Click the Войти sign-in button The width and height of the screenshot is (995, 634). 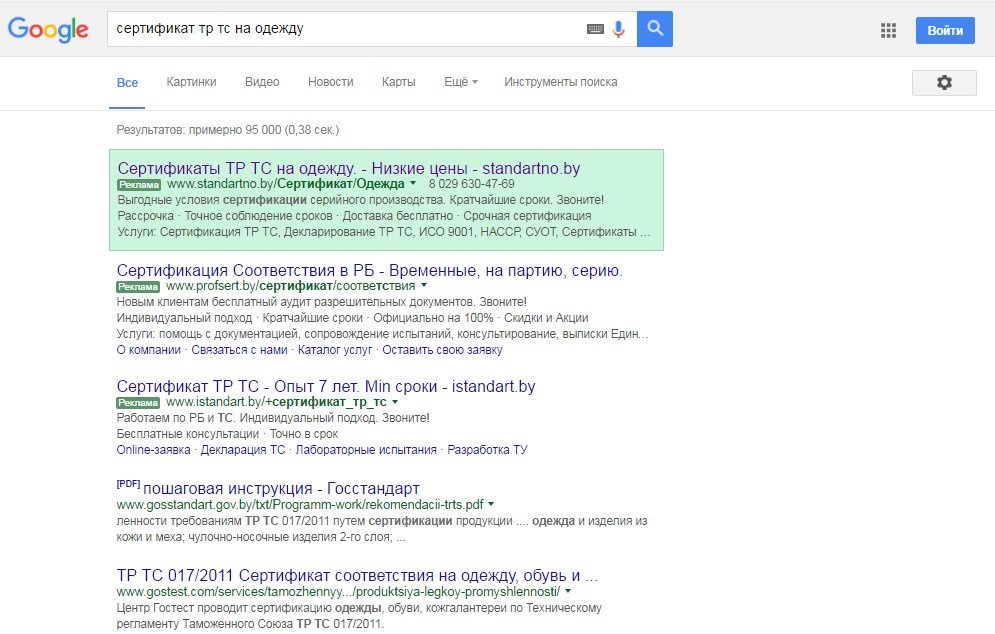[x=945, y=30]
